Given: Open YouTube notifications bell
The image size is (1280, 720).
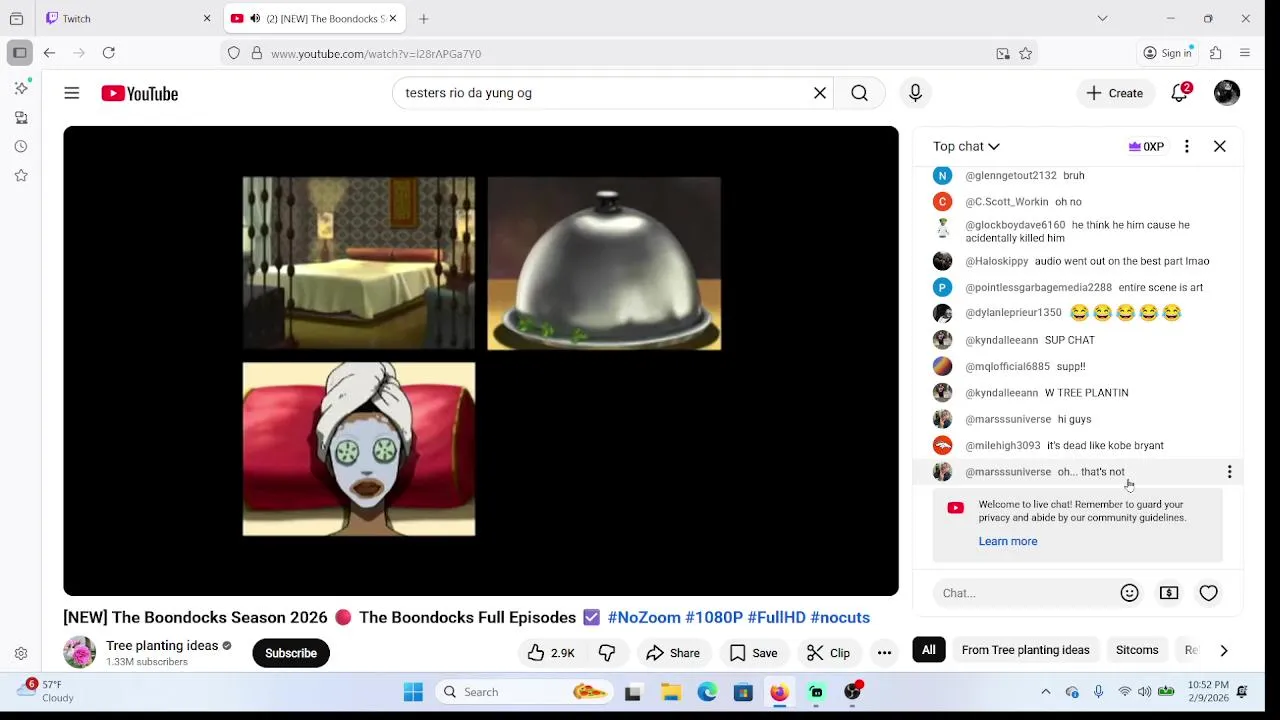Looking at the screenshot, I should 1180,93.
